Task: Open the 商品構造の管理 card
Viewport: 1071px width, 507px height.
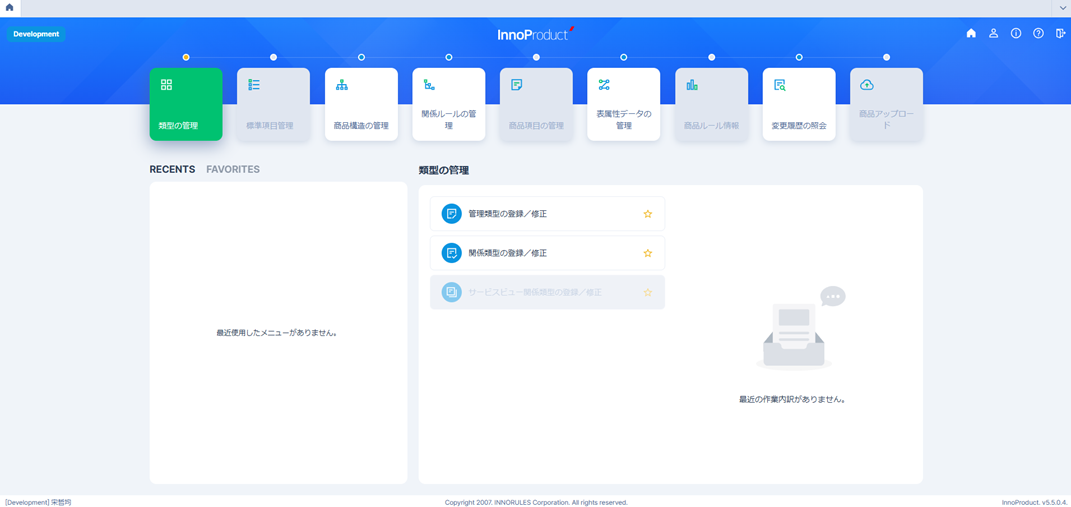Action: pos(361,104)
